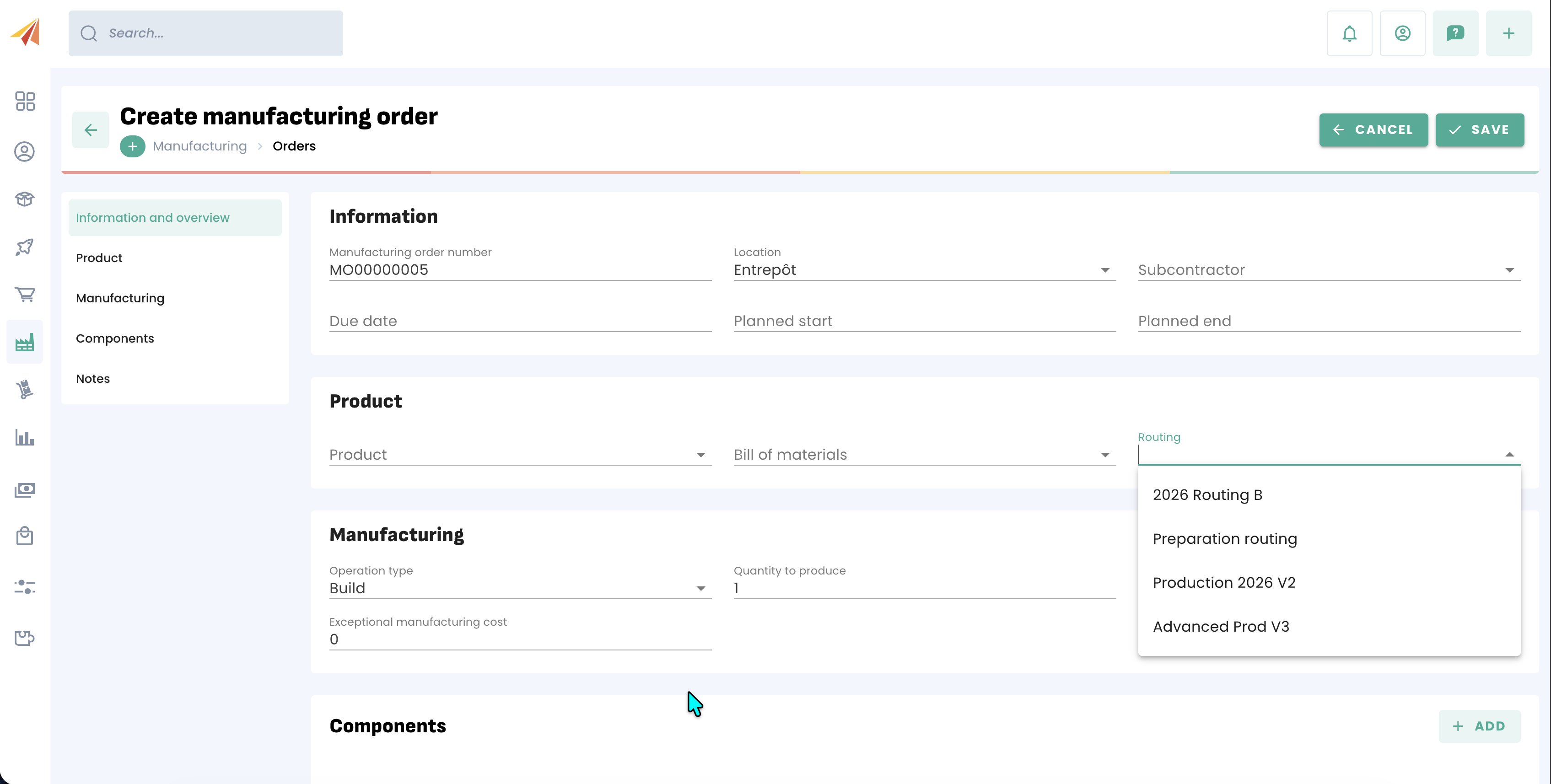Click the rocket icon in sidebar

(x=25, y=246)
